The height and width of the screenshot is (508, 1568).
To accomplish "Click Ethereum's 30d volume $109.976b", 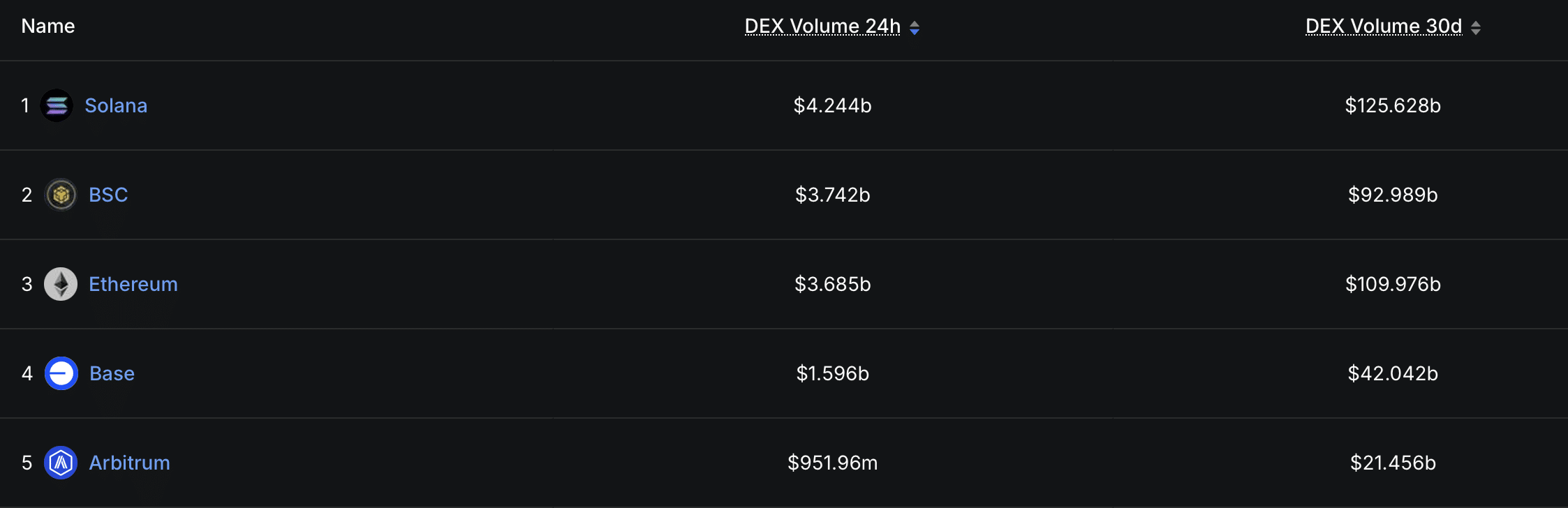I will coord(1393,284).
